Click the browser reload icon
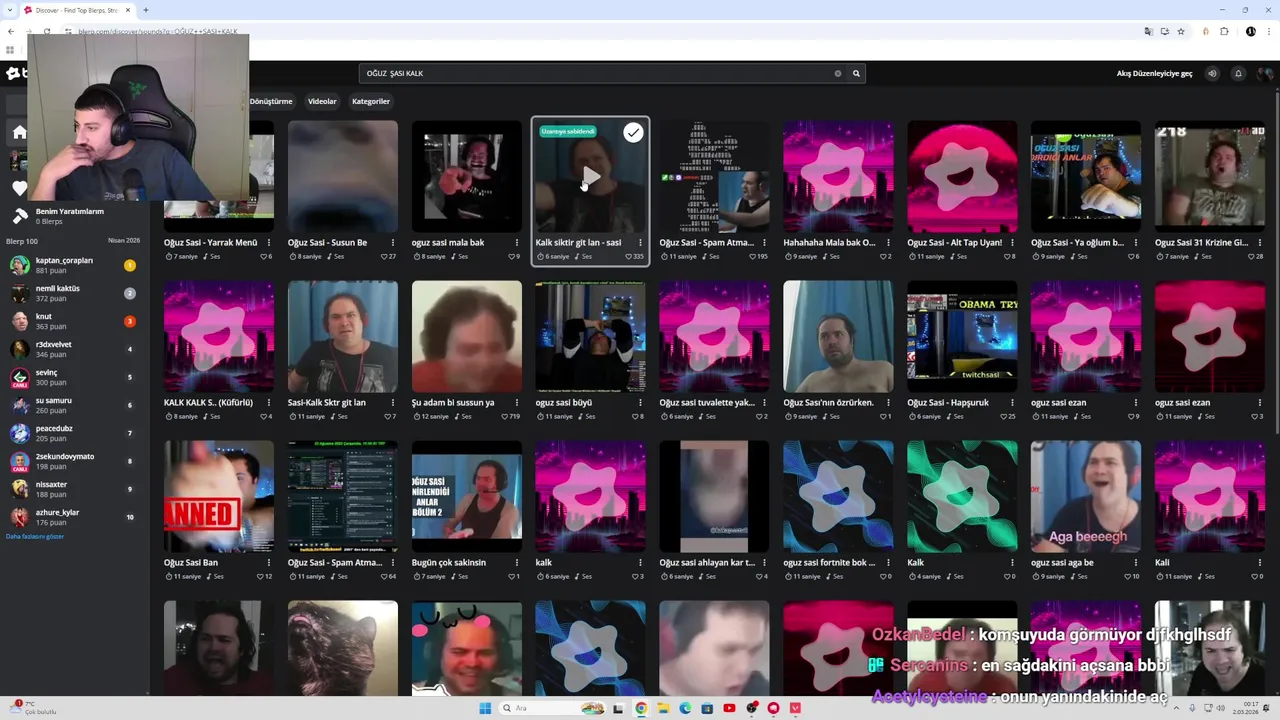 [46, 31]
